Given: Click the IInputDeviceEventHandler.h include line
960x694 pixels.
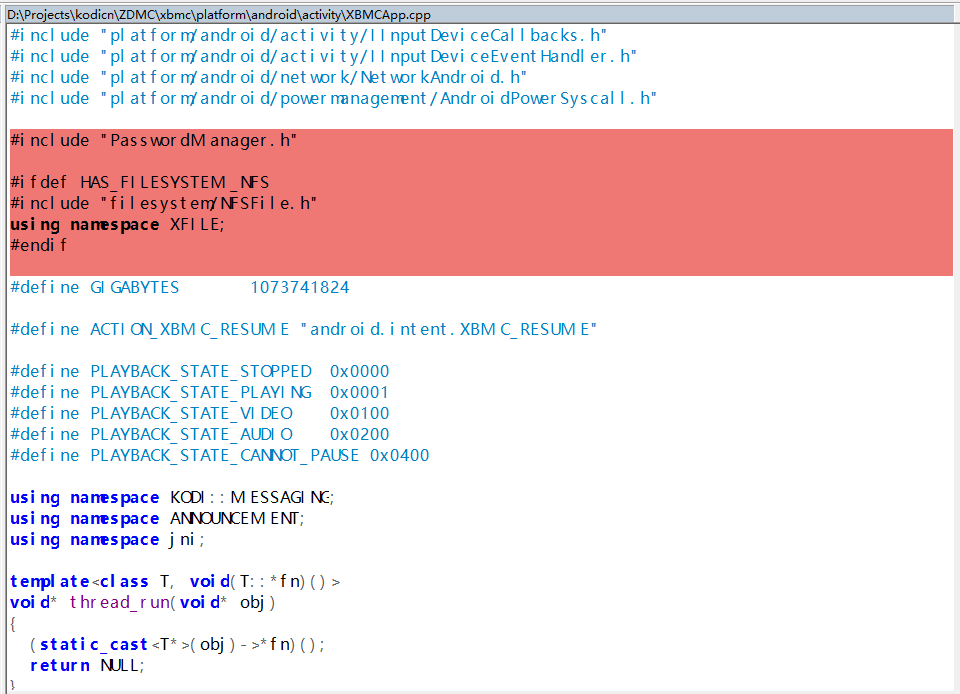Looking at the screenshot, I should (x=323, y=56).
